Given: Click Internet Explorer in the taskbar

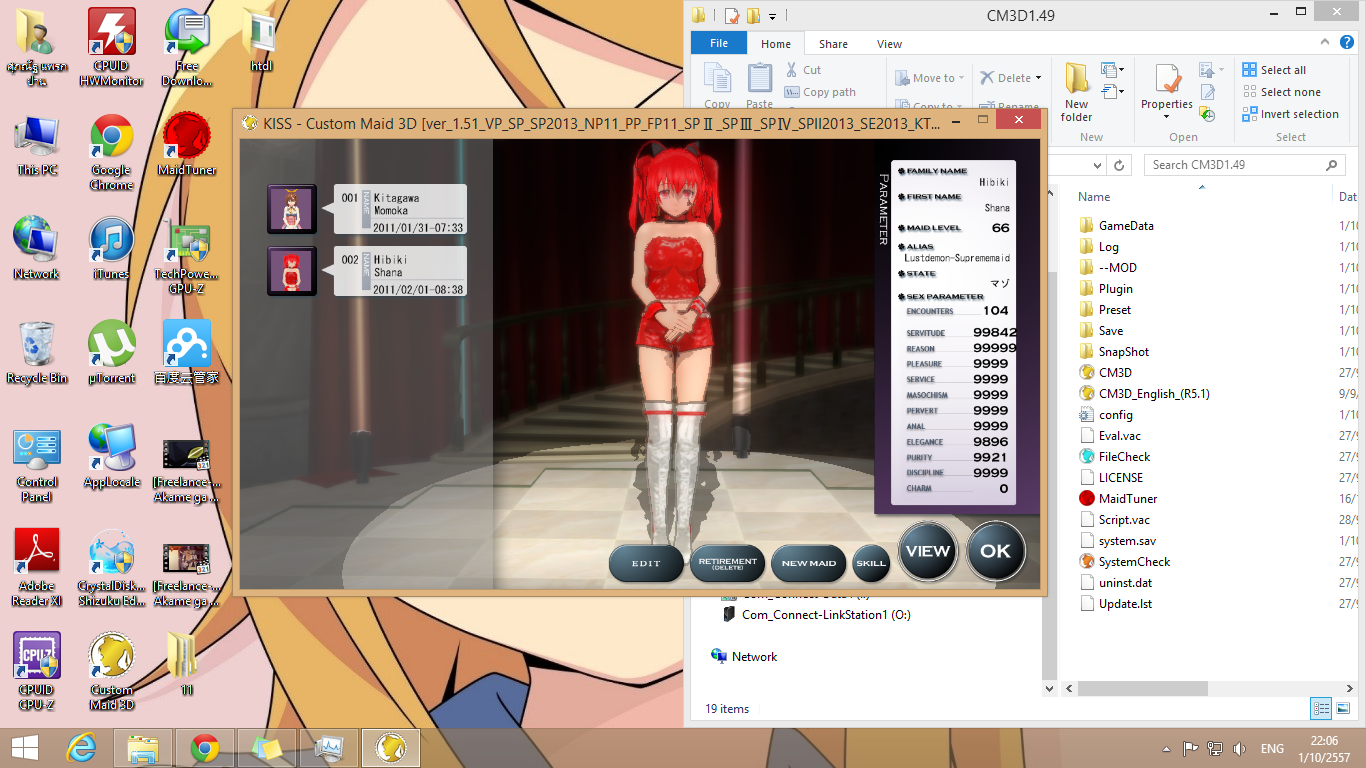Looking at the screenshot, I should tap(81, 748).
